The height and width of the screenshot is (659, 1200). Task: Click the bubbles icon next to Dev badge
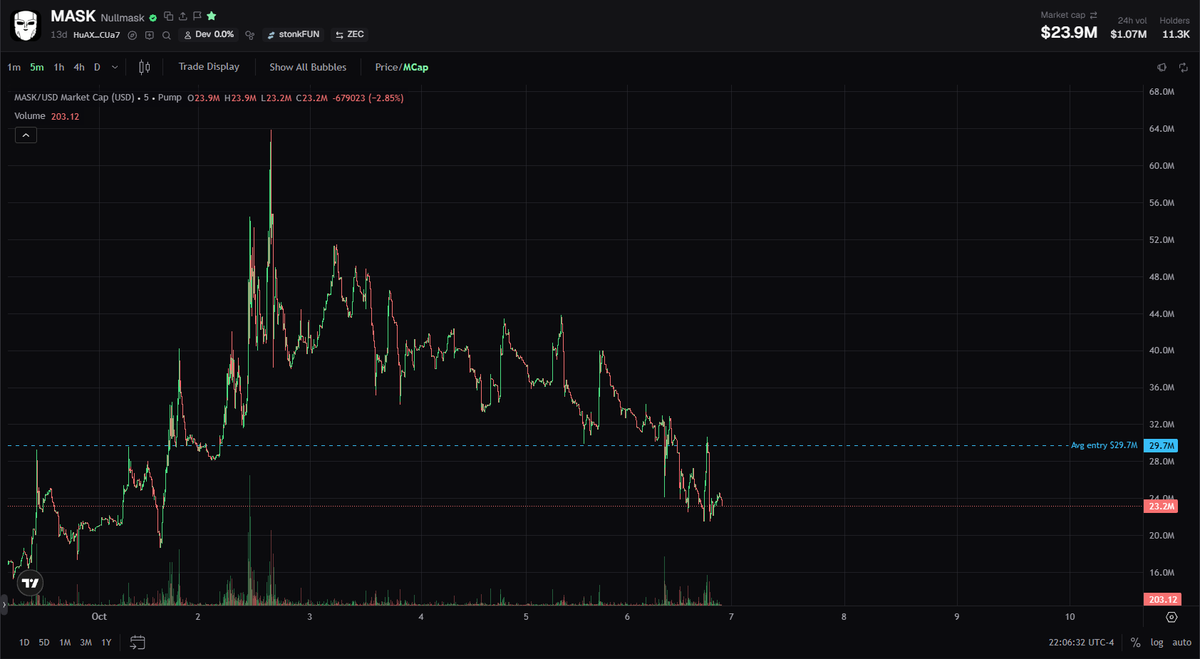[250, 35]
